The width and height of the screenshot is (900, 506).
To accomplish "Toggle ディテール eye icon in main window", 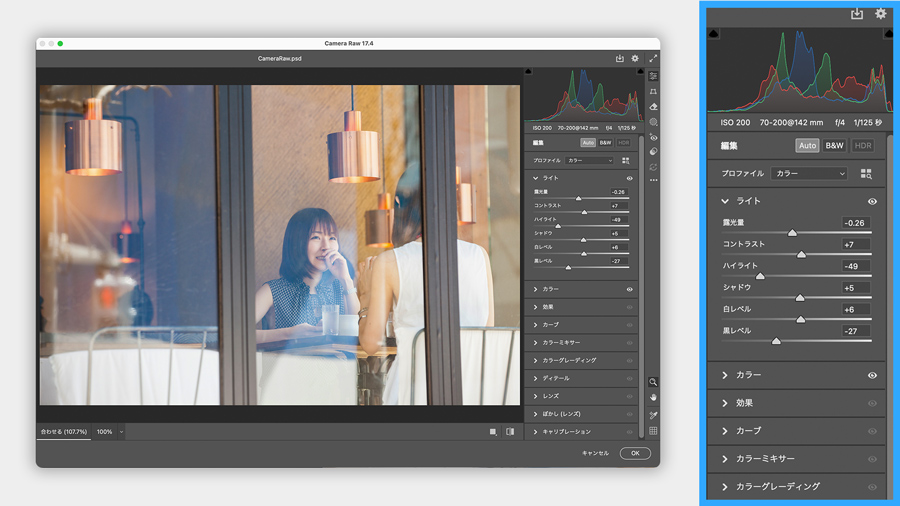I will [630, 379].
